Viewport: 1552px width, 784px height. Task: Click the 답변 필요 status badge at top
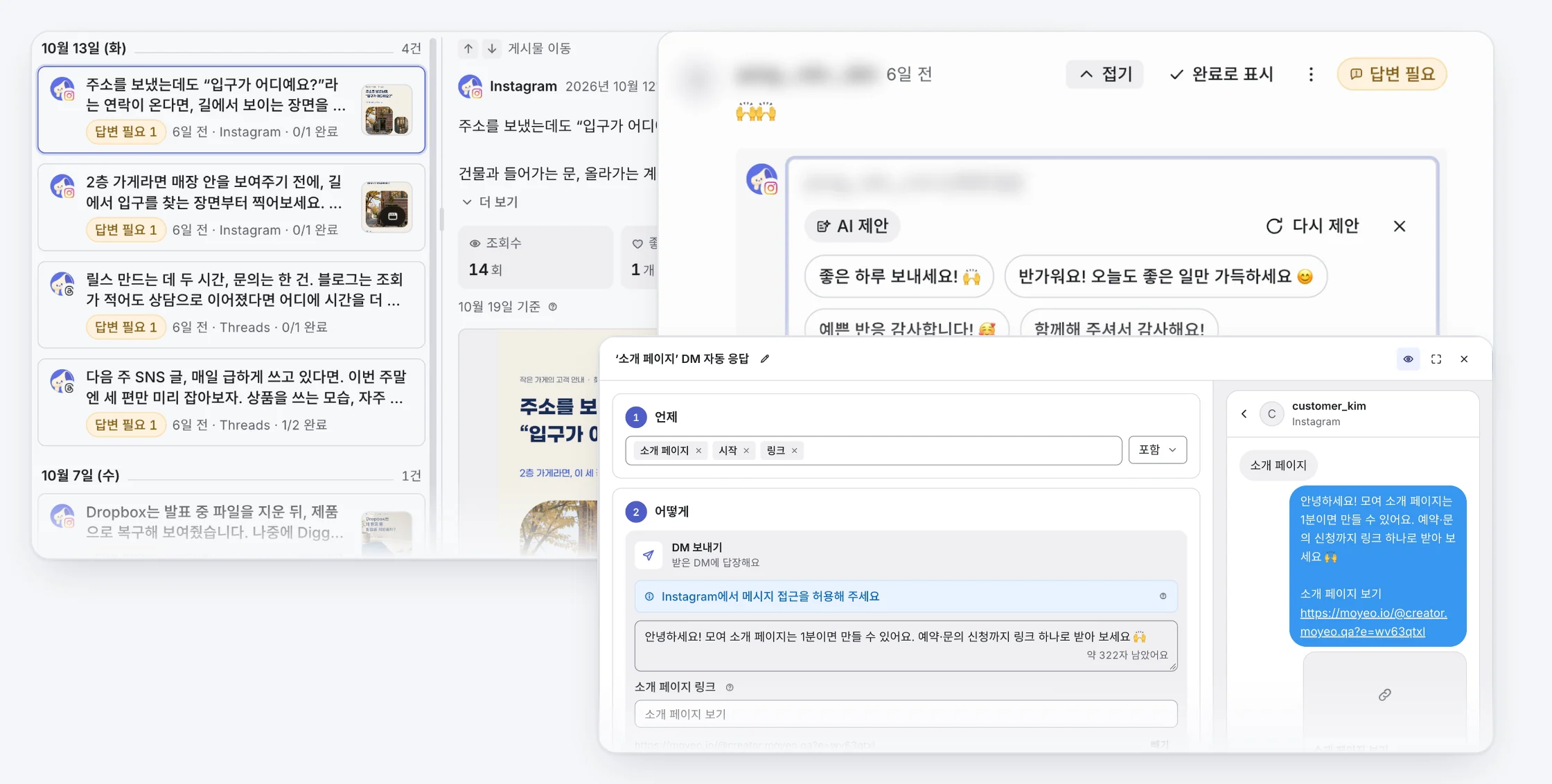pyautogui.click(x=1392, y=74)
